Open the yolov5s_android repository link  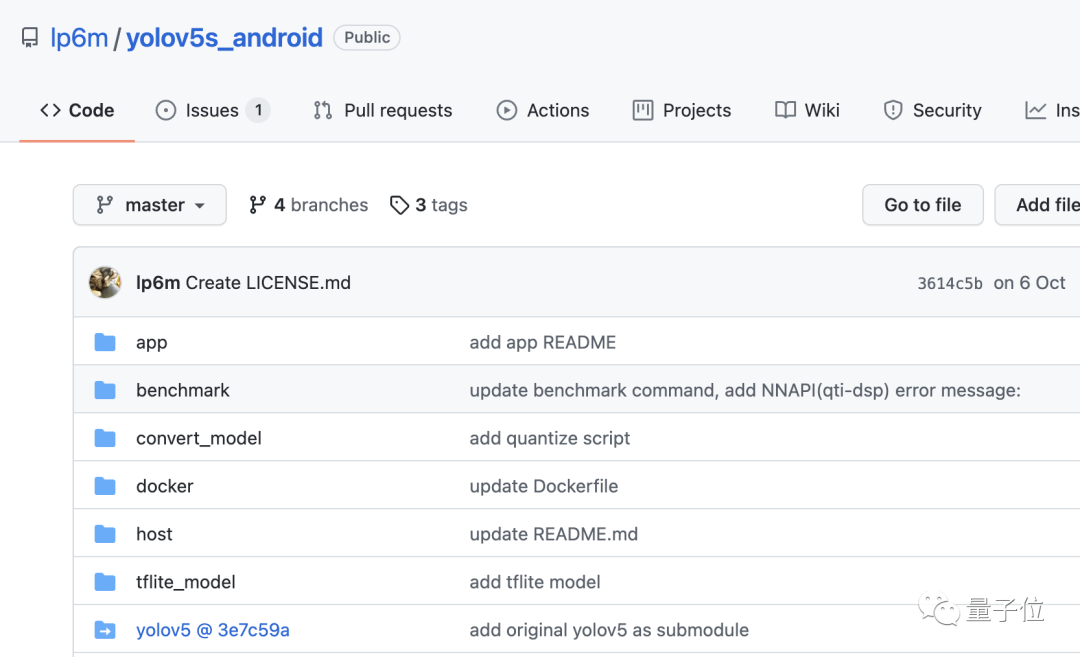(224, 38)
